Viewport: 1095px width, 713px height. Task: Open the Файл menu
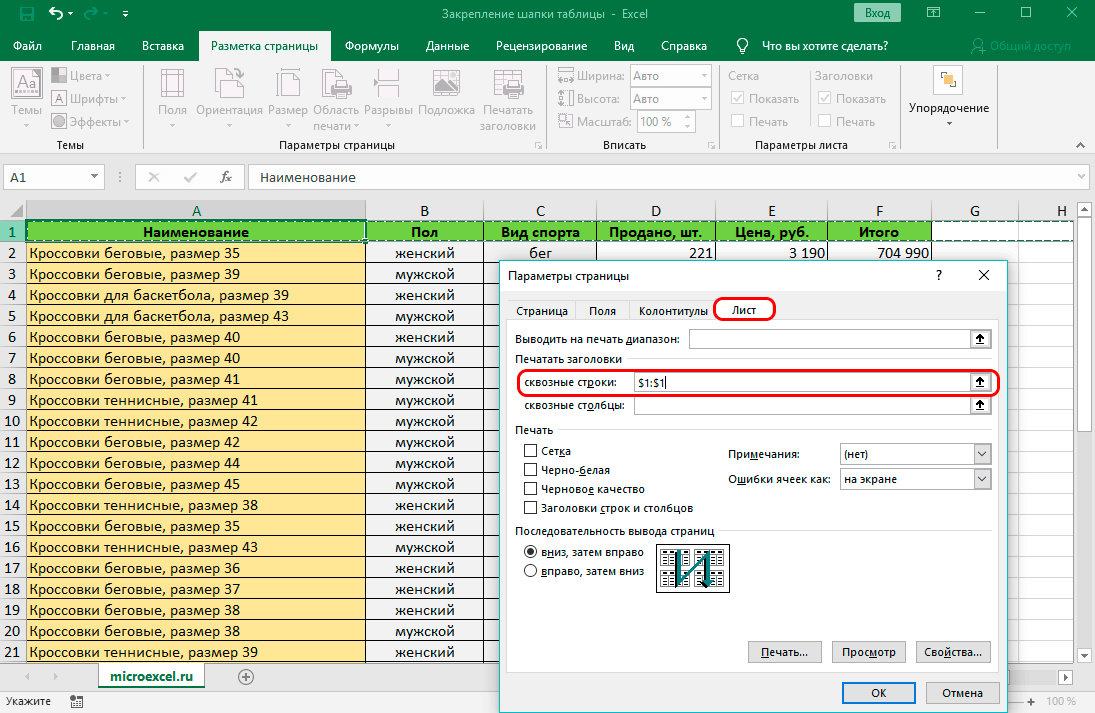click(x=27, y=46)
